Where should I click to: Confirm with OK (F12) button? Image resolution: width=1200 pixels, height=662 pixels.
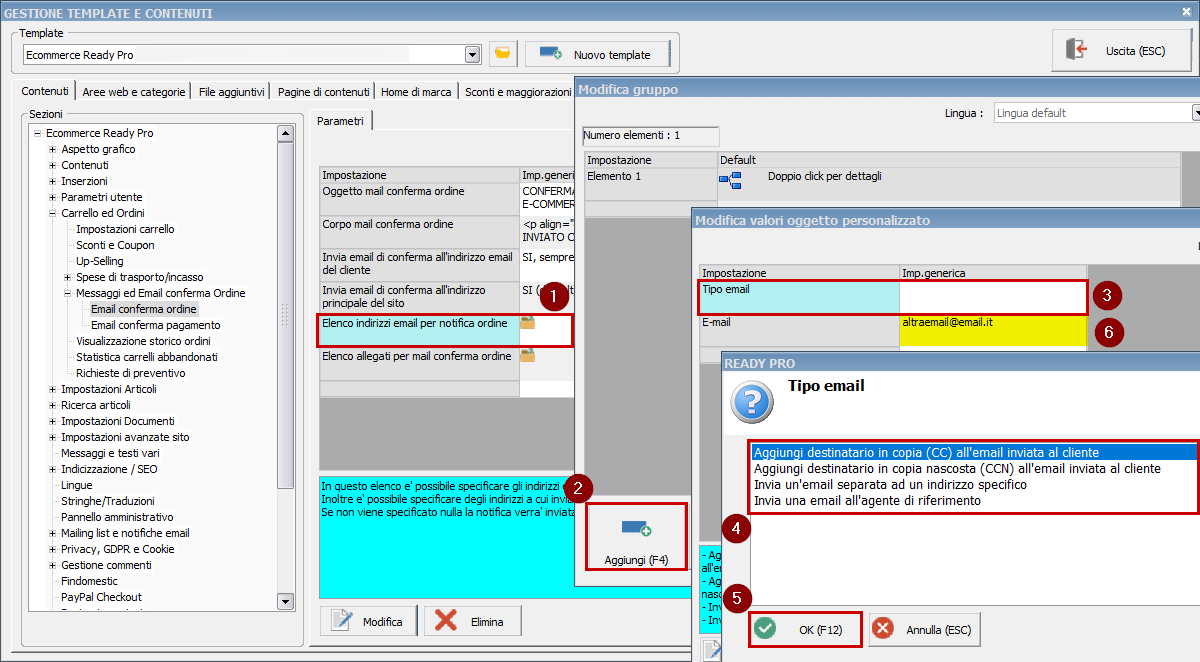[805, 629]
